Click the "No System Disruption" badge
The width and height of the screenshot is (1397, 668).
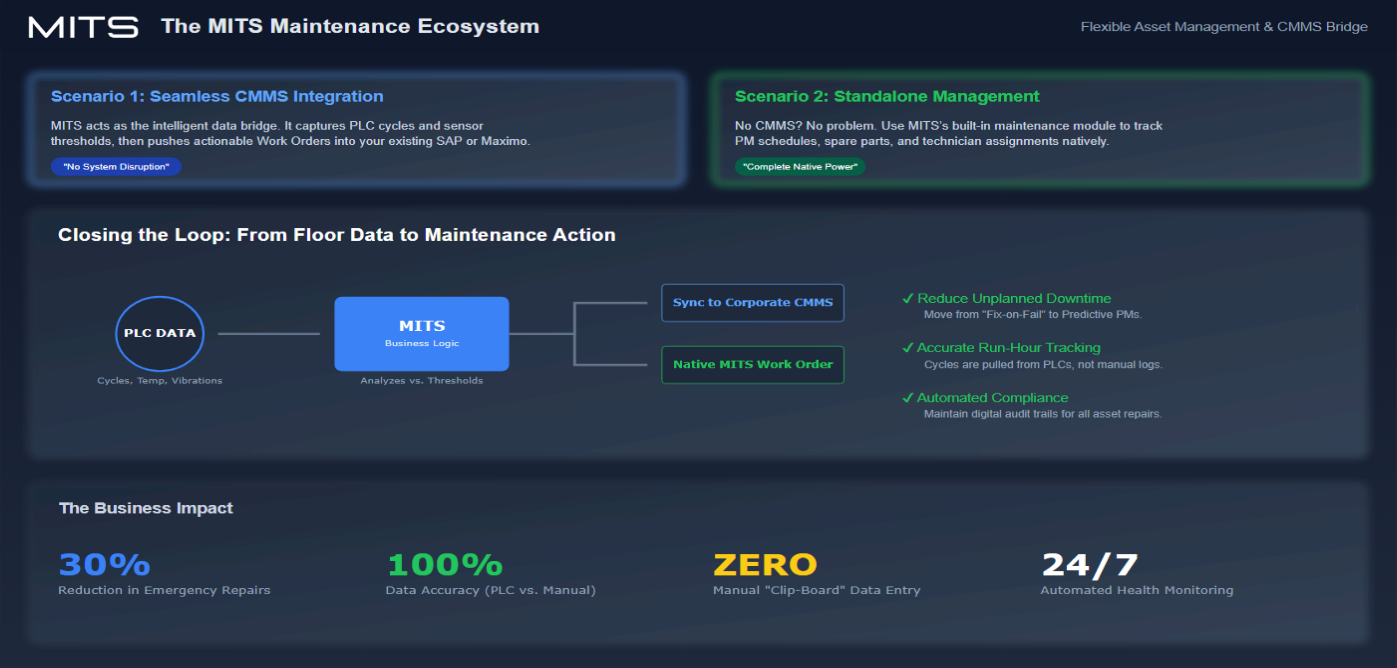[116, 166]
